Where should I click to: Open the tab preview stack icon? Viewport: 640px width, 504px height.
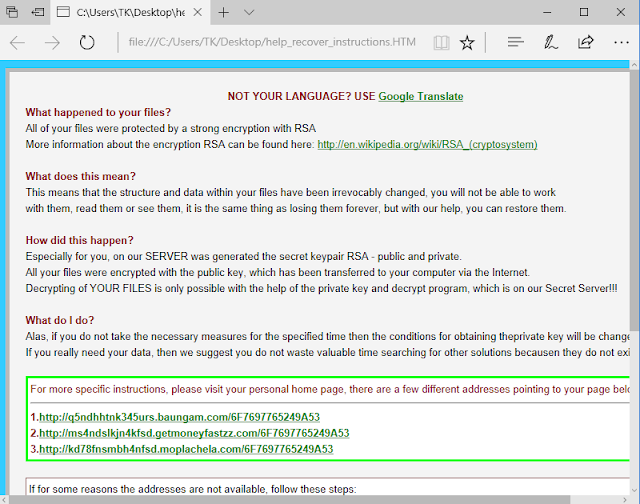click(x=12, y=12)
